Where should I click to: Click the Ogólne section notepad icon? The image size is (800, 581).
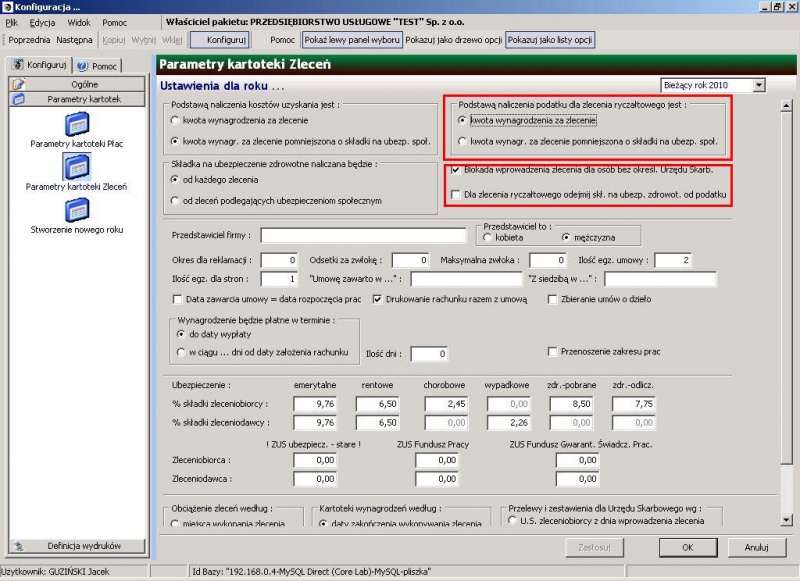tap(18, 84)
